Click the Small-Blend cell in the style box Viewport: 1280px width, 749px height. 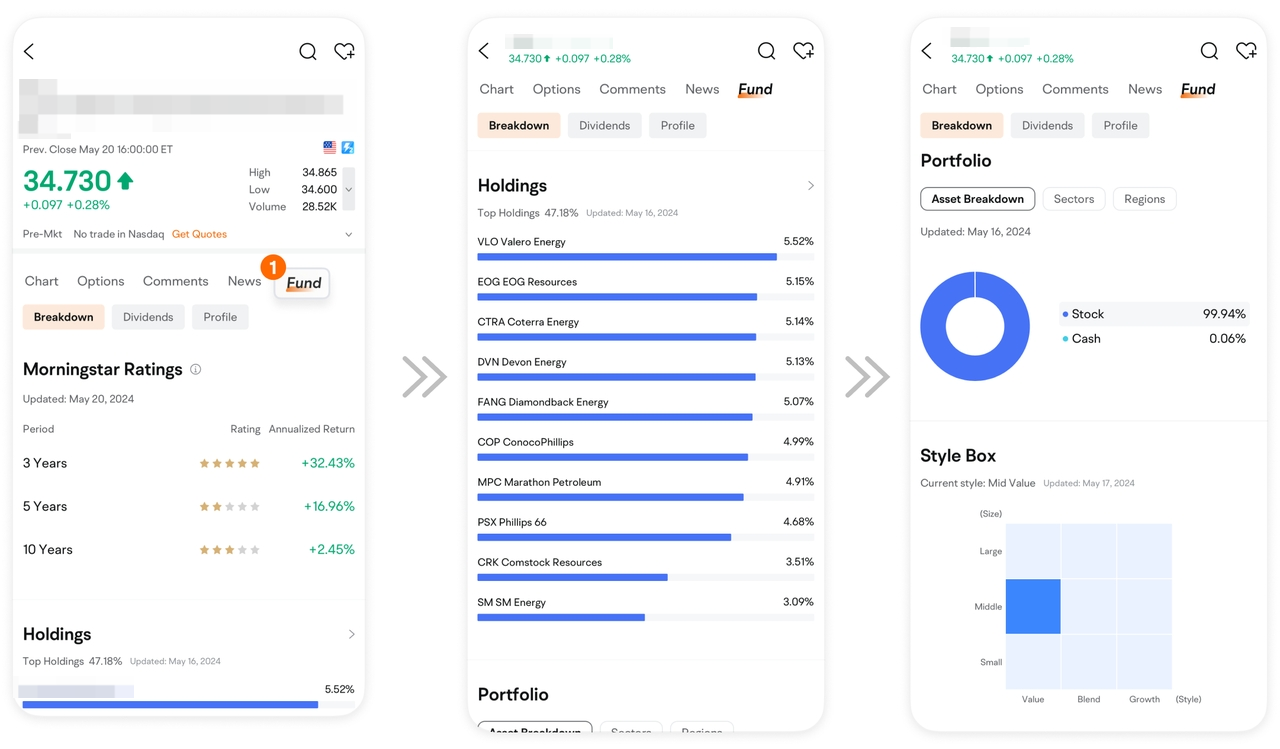click(x=1089, y=661)
